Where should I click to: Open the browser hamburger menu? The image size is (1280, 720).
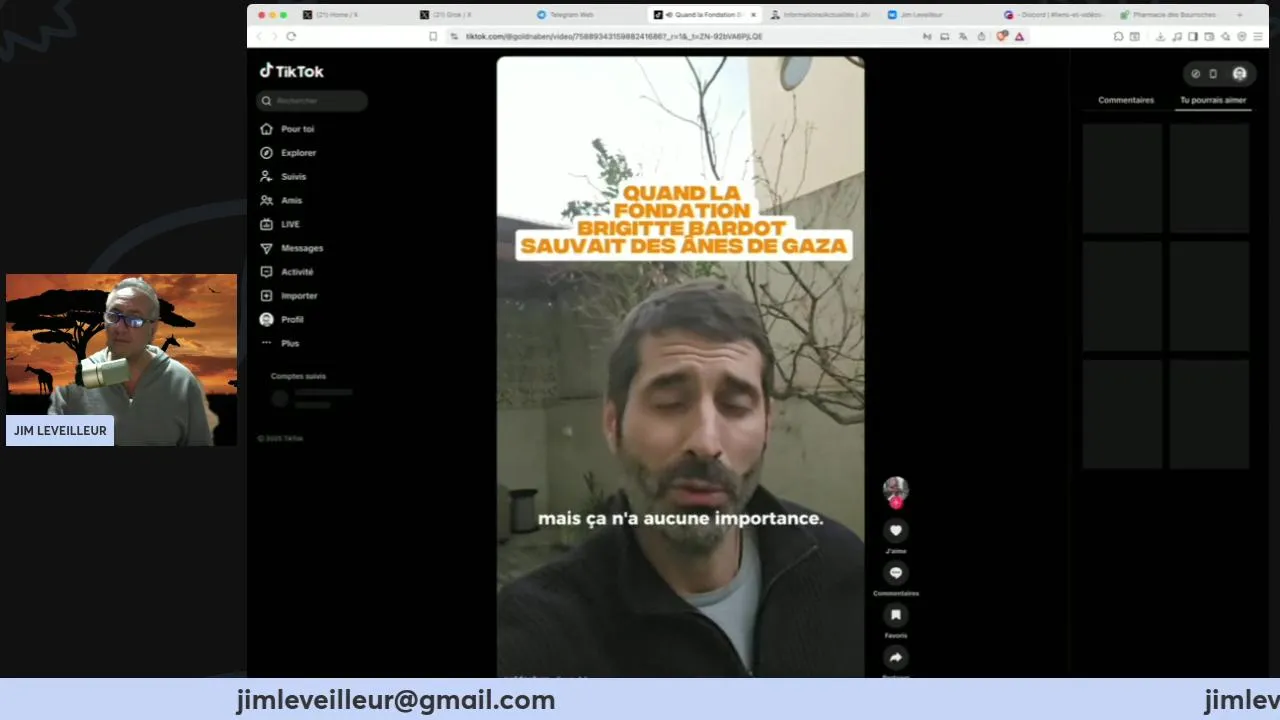click(1258, 36)
